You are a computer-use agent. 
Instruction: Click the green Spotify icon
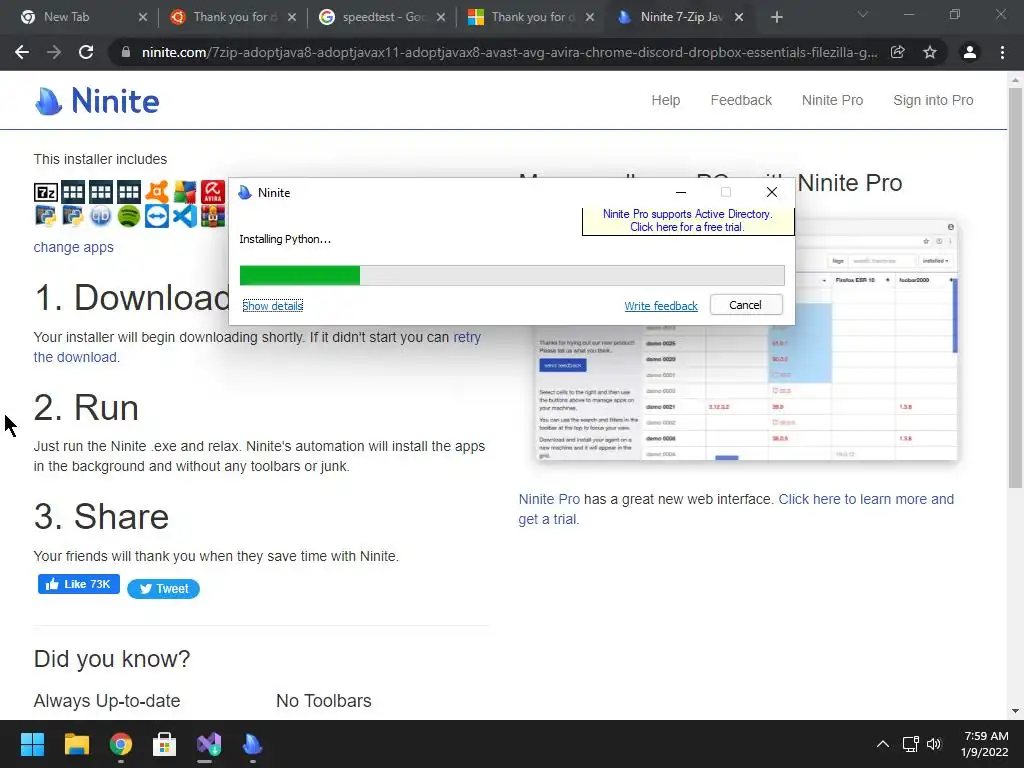click(129, 216)
